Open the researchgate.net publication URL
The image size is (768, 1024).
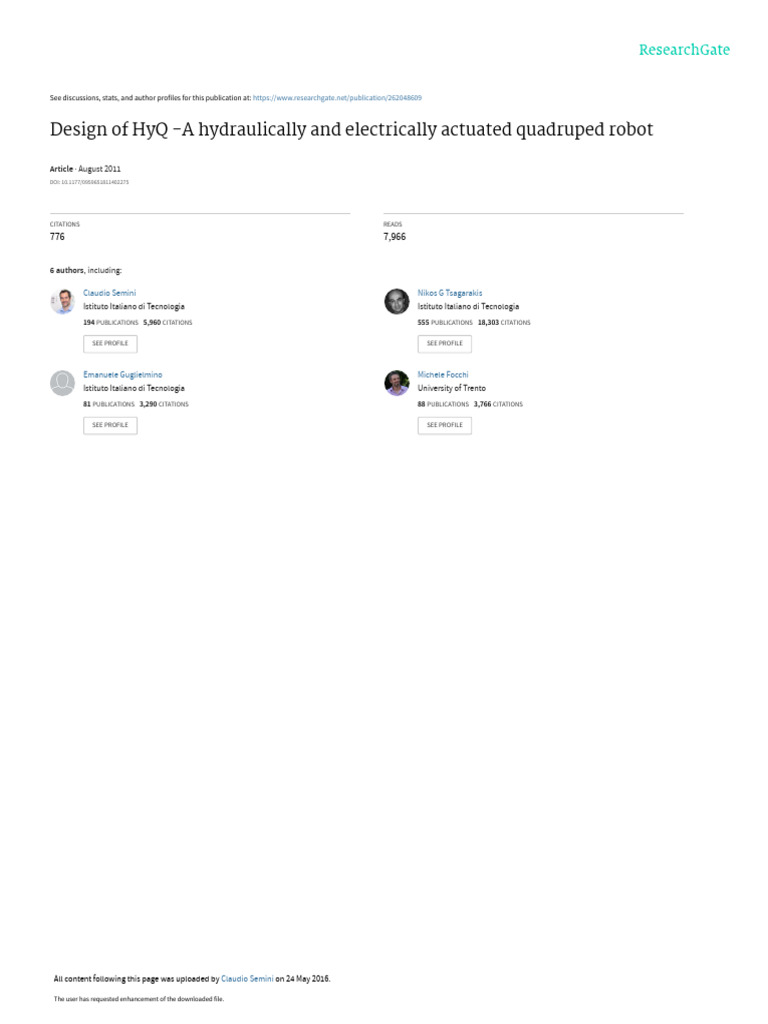click(337, 98)
